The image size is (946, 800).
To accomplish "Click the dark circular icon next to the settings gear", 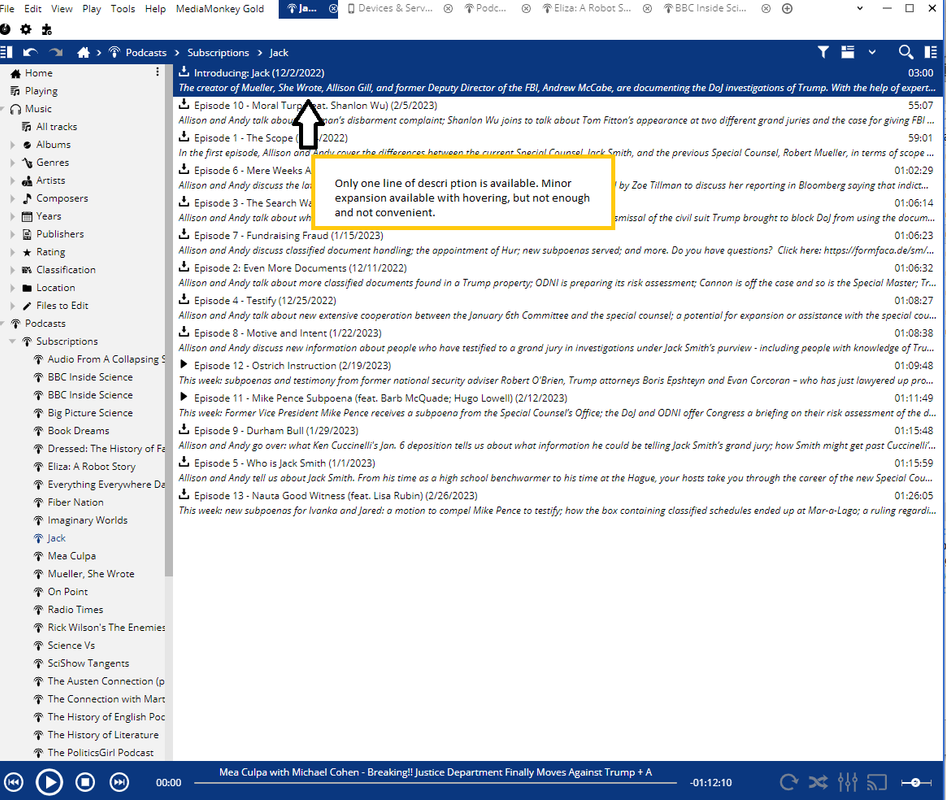I will point(5,29).
